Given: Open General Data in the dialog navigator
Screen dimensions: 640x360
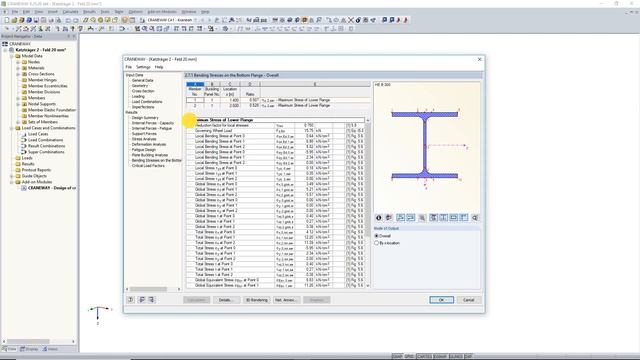Looking at the screenshot, I should tap(142, 80).
